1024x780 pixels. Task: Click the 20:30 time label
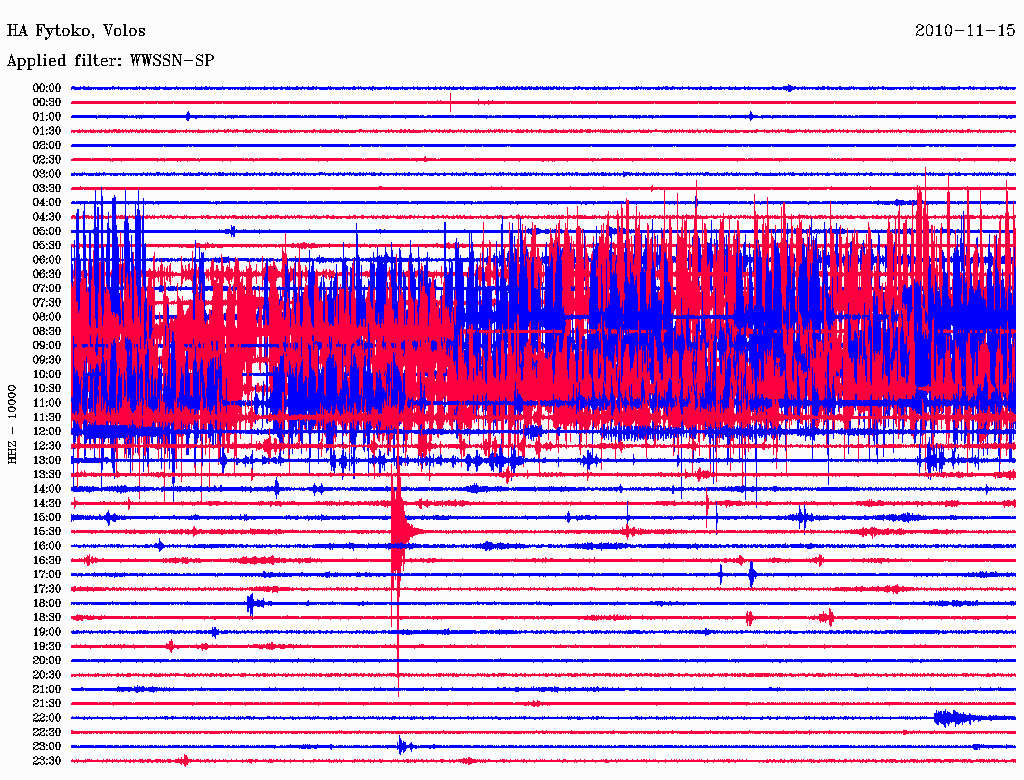tap(47, 675)
